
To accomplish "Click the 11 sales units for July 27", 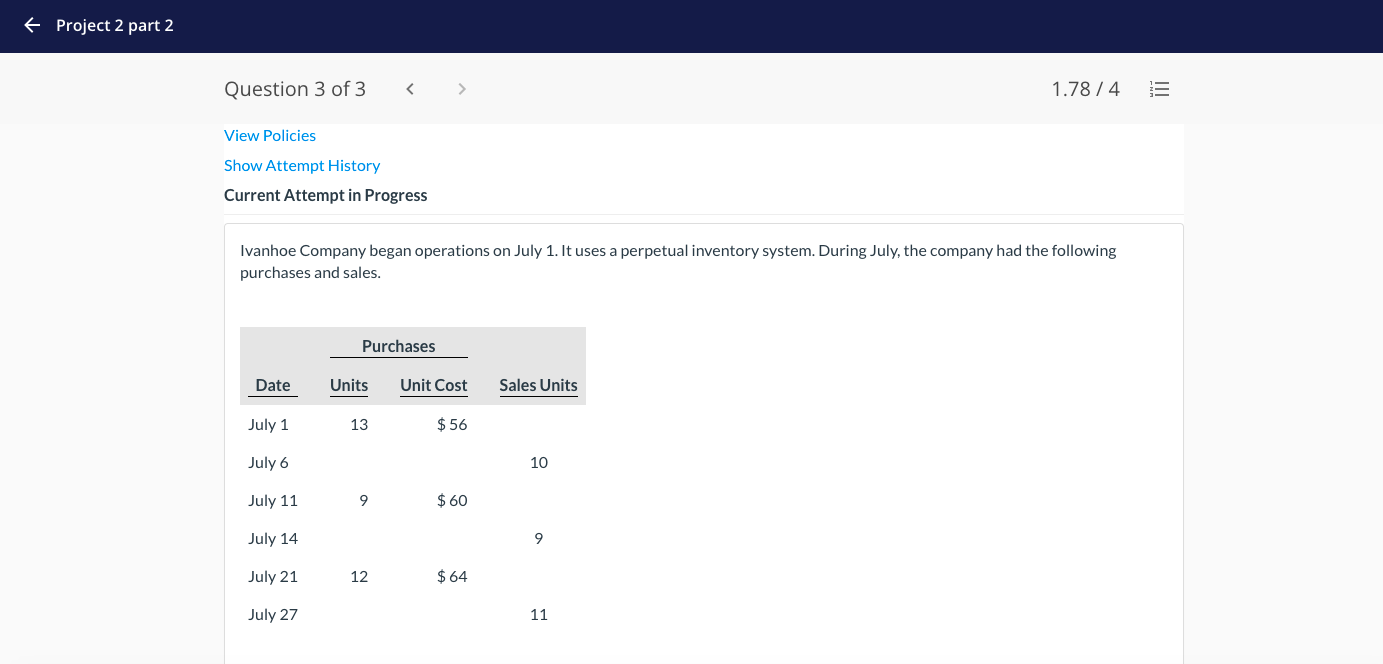I will 539,614.
